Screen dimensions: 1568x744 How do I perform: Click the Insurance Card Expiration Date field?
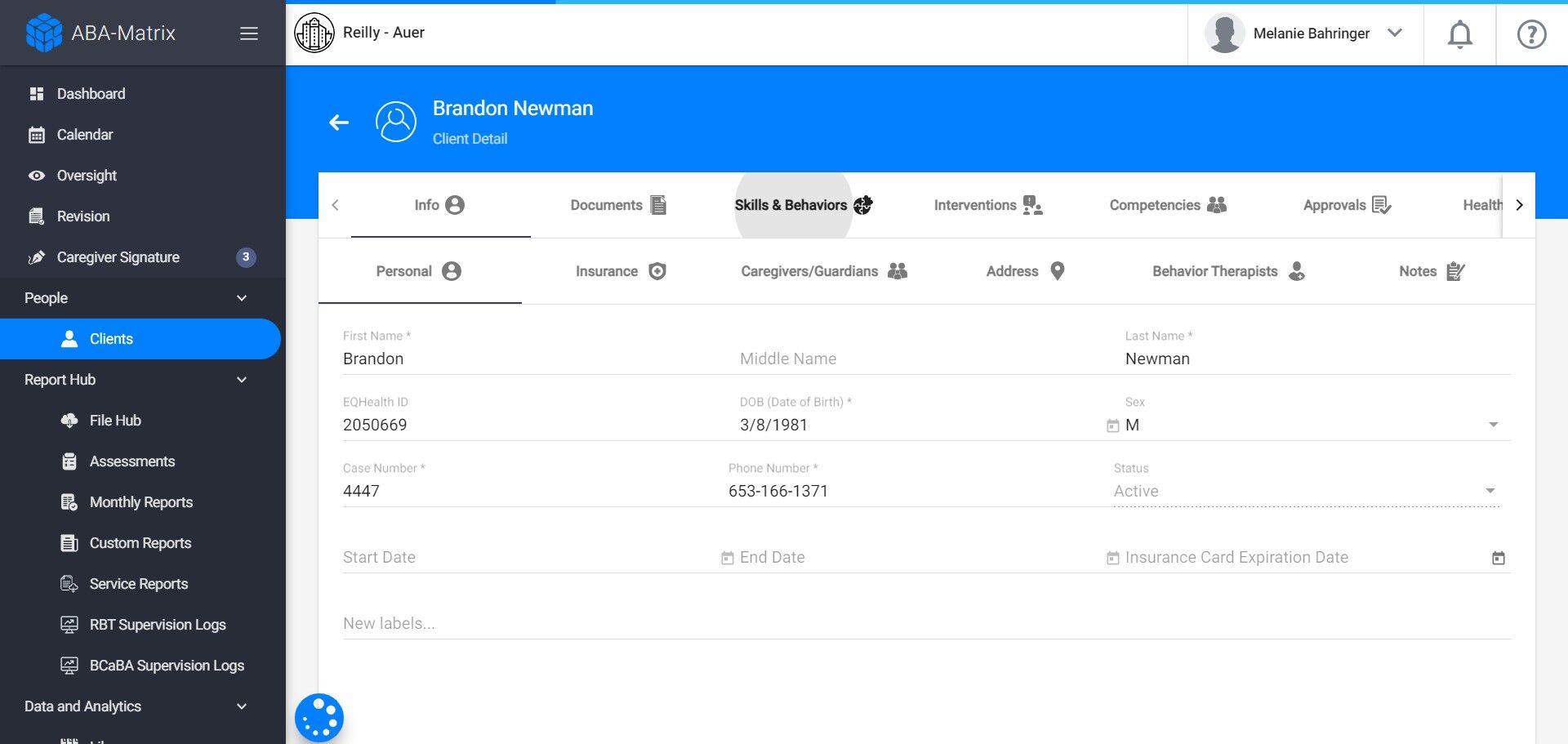[x=1305, y=557]
